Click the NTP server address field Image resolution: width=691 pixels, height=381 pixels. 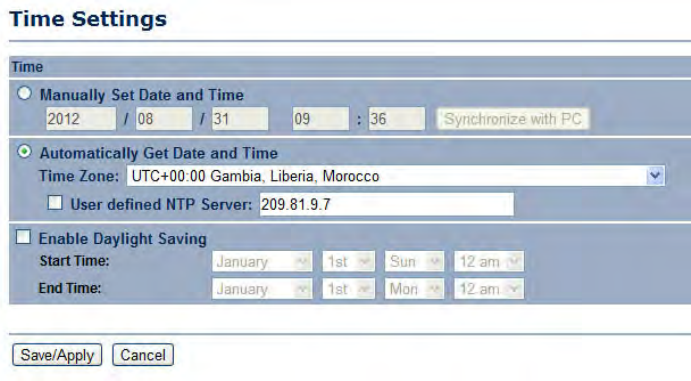pos(386,204)
